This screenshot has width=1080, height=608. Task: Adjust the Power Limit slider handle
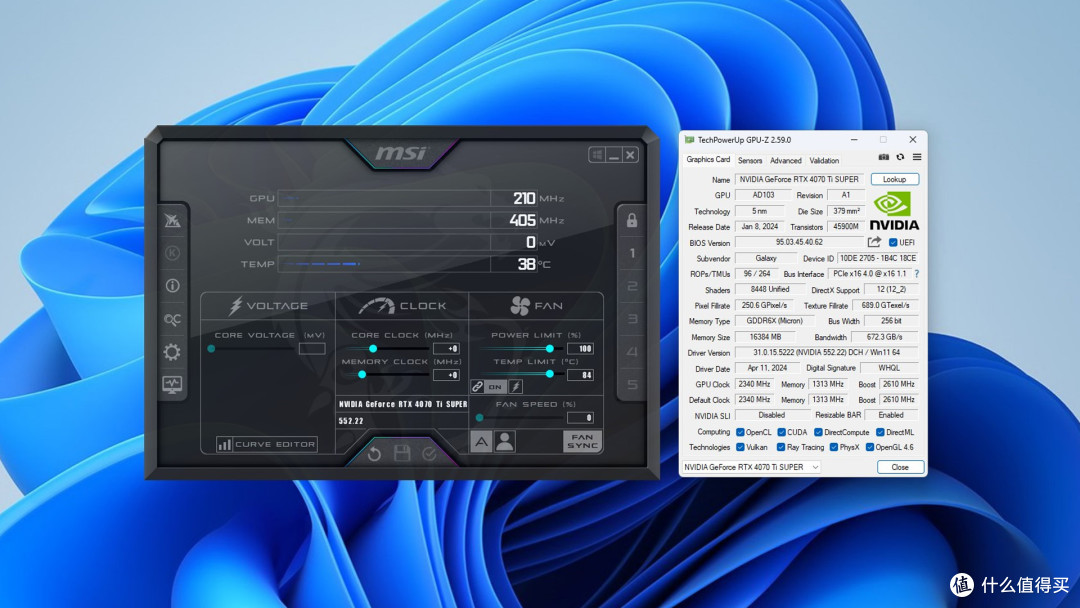pos(550,348)
